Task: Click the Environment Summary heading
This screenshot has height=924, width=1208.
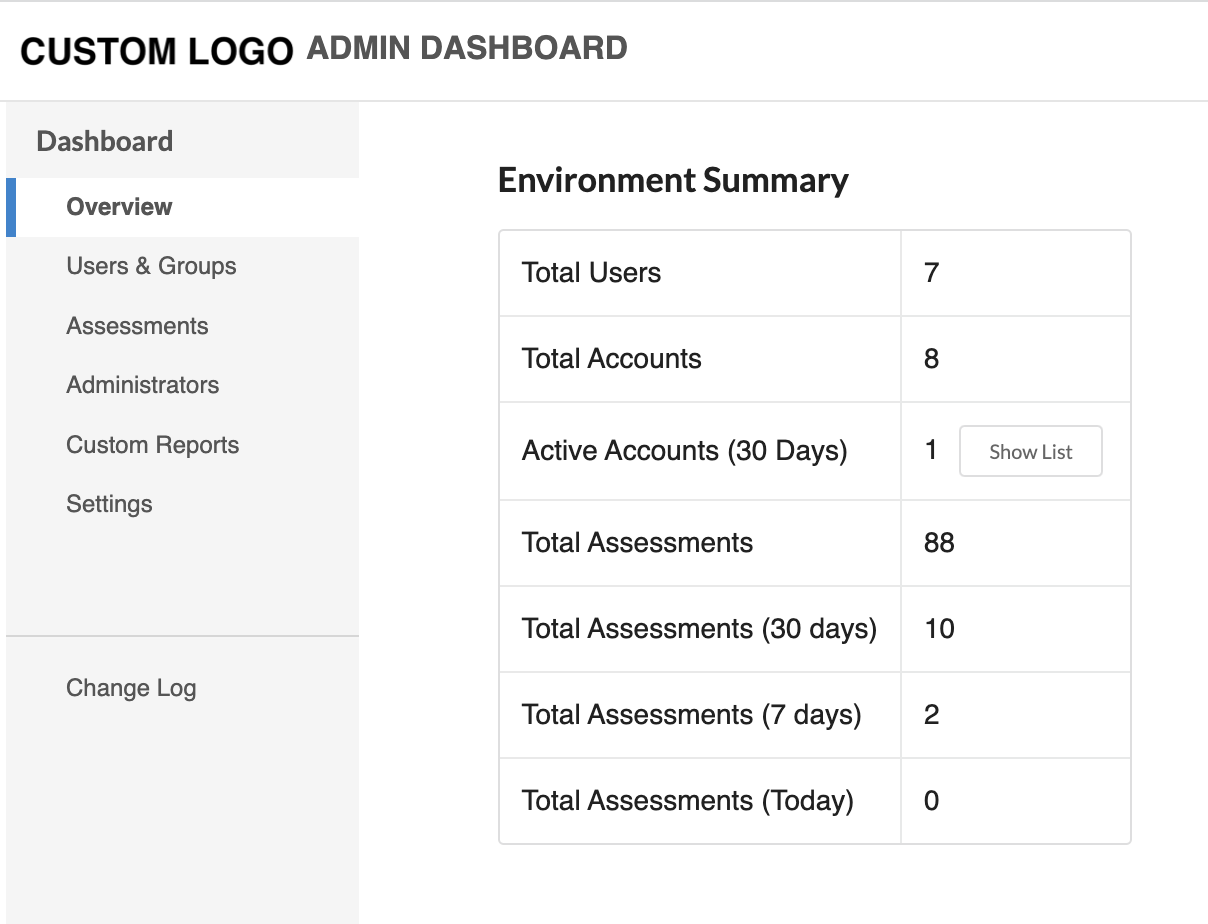Action: click(673, 181)
